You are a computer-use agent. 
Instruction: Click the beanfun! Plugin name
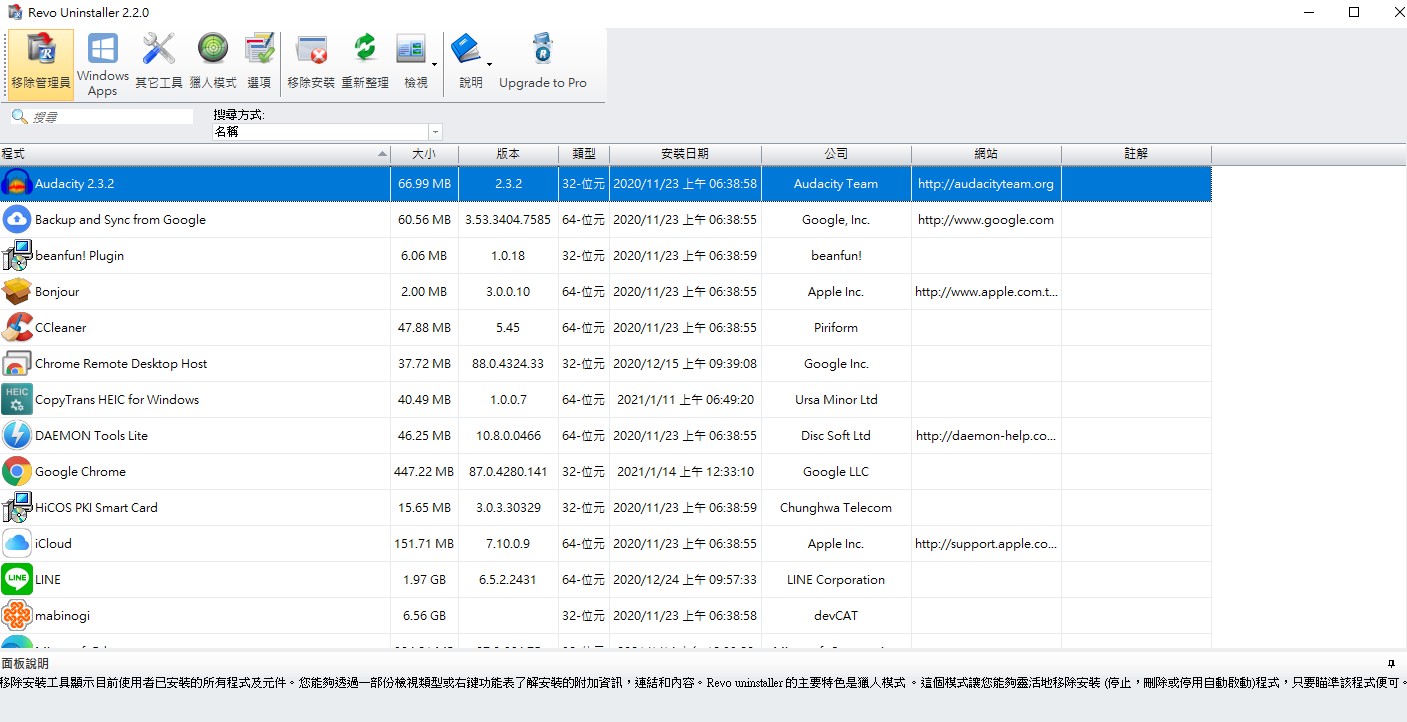(80, 256)
